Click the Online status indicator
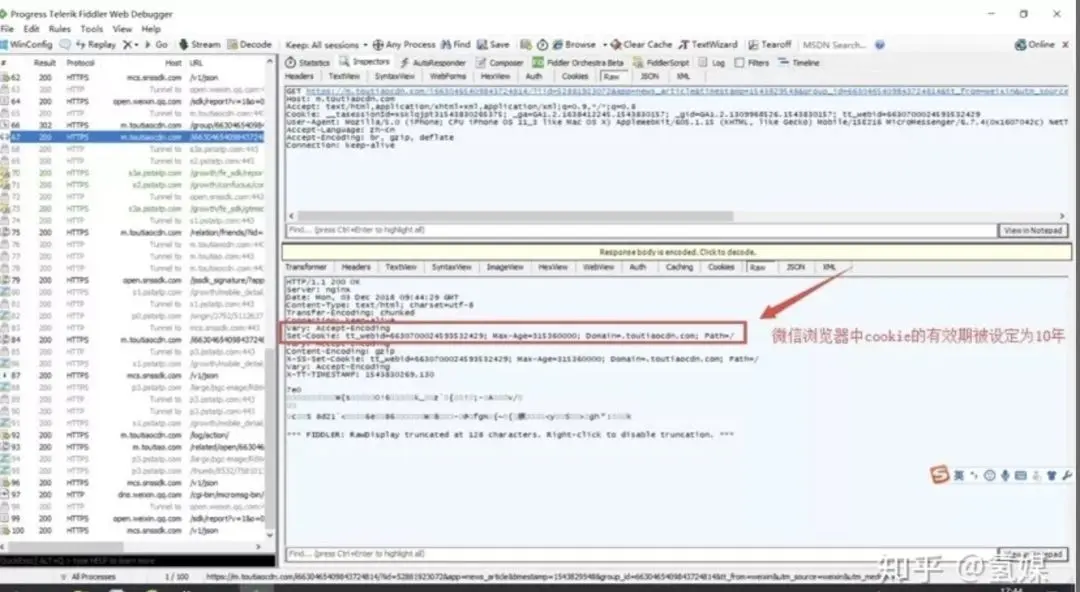The width and height of the screenshot is (1080, 592). [1035, 44]
